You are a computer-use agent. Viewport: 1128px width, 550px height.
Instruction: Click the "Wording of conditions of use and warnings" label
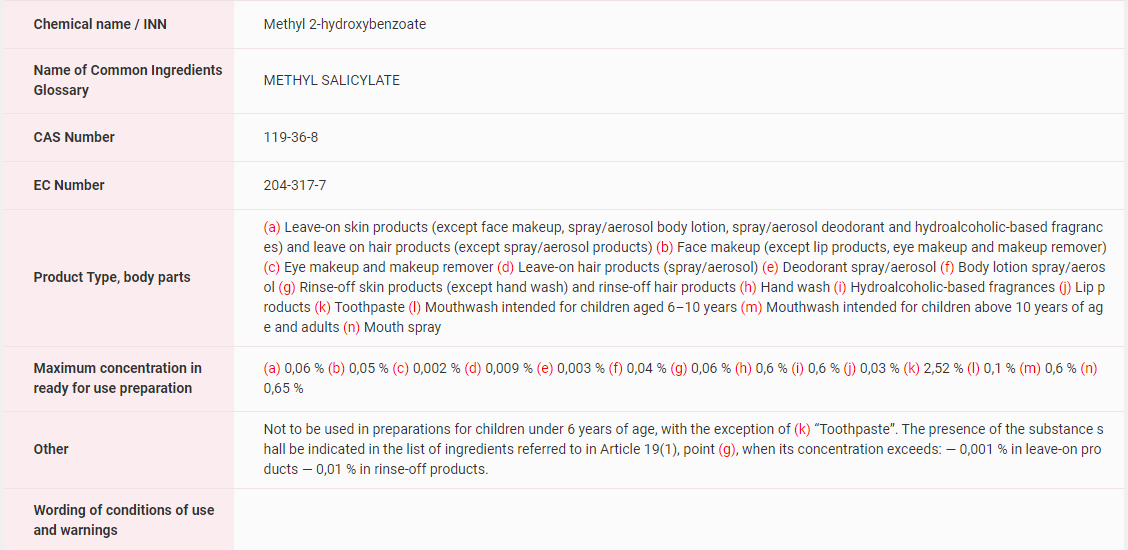(124, 520)
